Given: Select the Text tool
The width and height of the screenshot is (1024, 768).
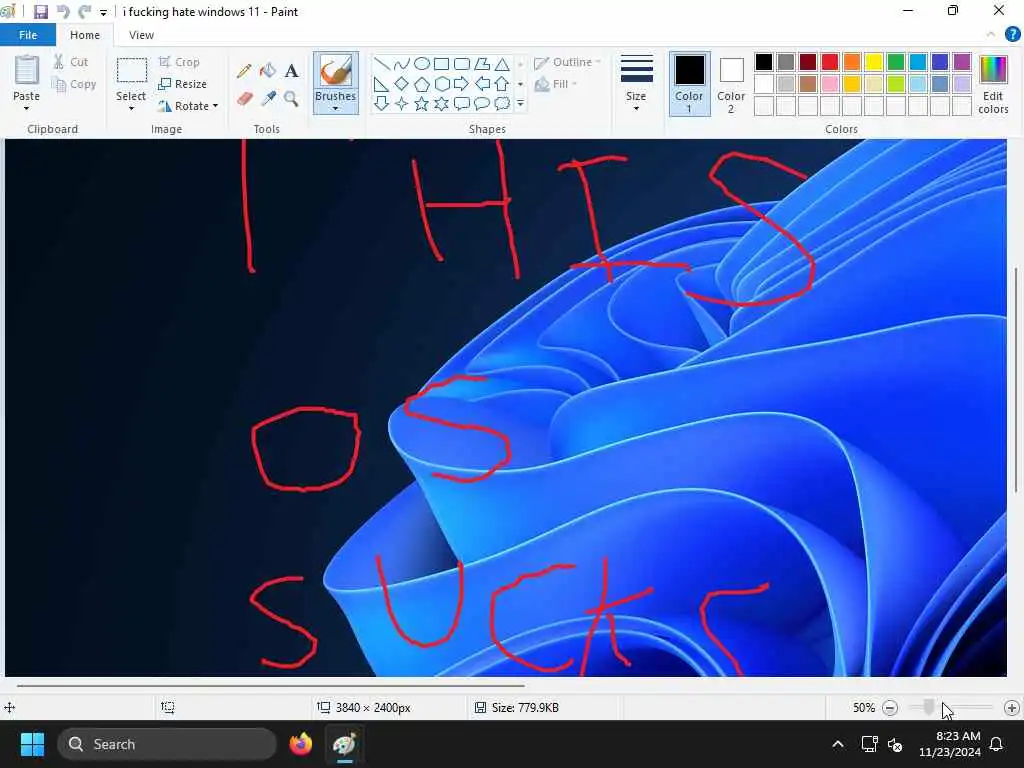Looking at the screenshot, I should pos(291,71).
